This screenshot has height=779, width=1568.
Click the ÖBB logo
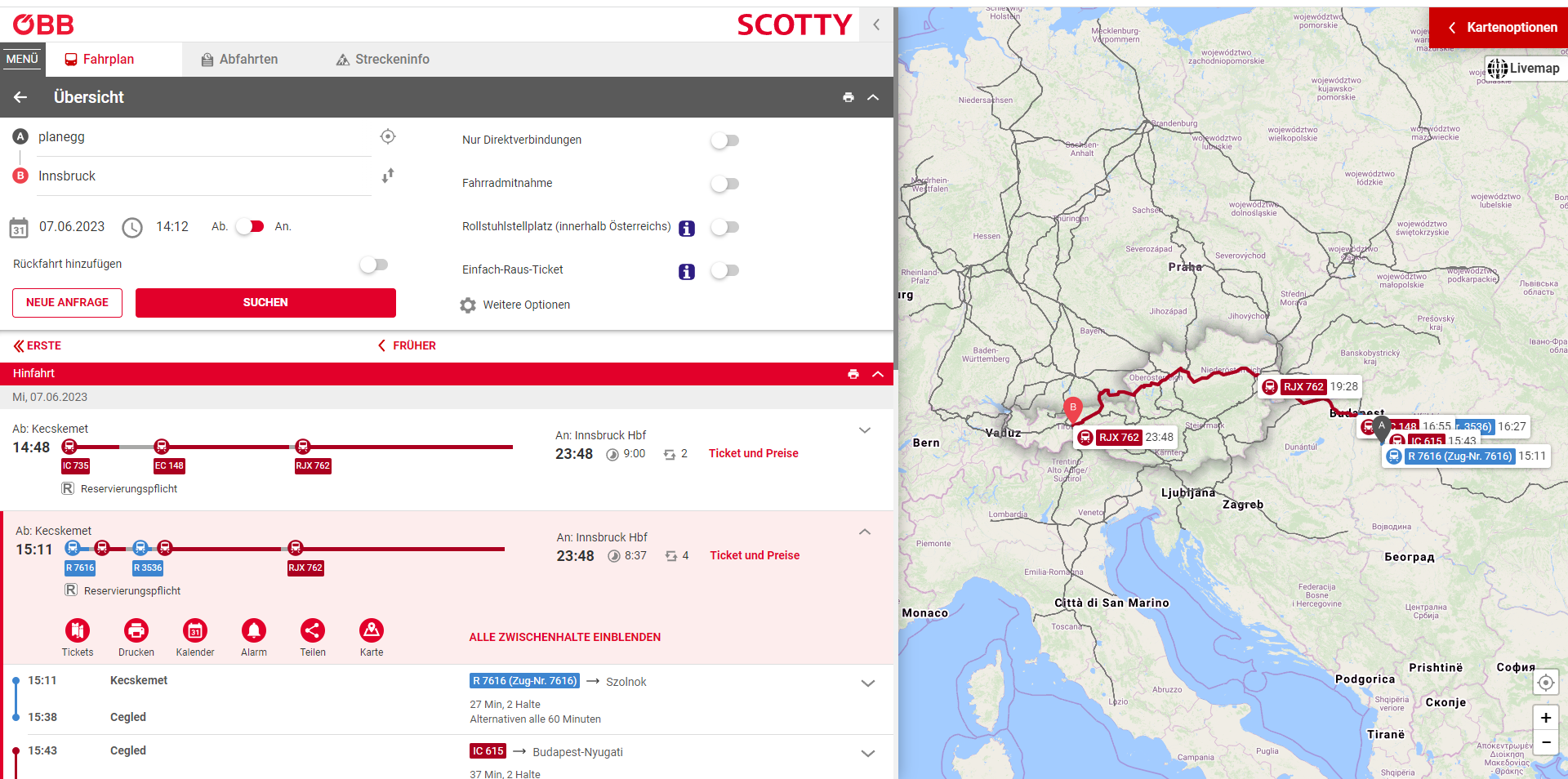click(42, 25)
